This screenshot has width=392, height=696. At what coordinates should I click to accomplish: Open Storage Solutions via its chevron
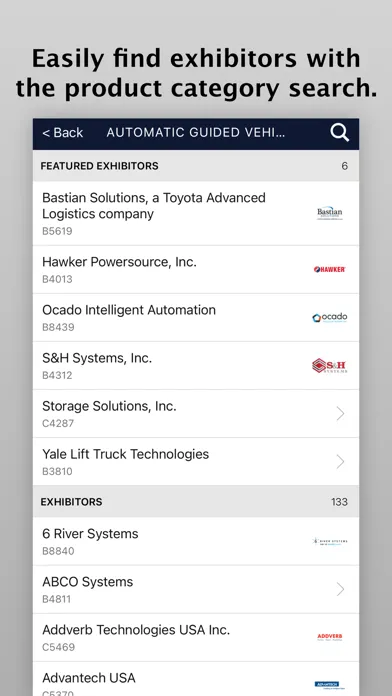pyautogui.click(x=340, y=414)
